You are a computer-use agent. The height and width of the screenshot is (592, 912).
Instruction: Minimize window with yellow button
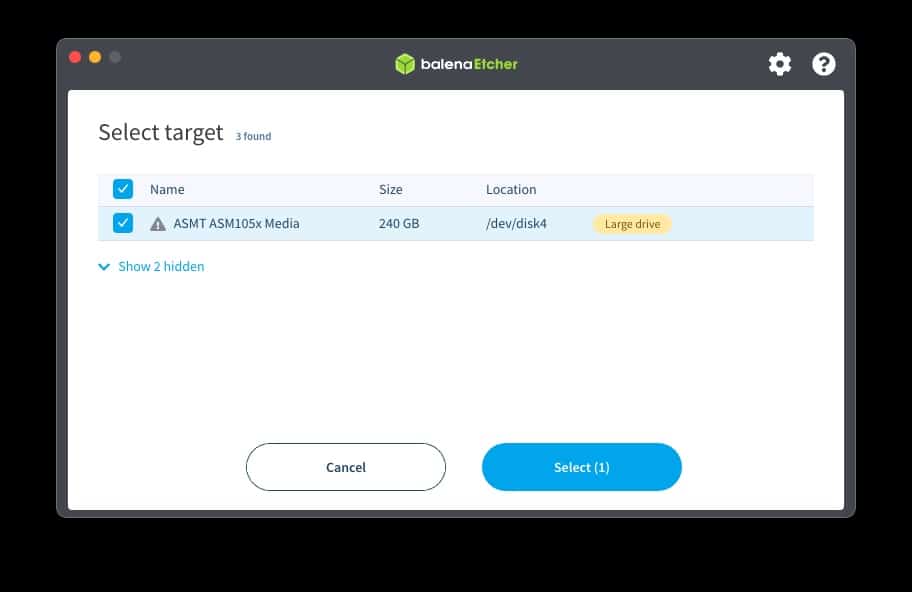[x=95, y=57]
